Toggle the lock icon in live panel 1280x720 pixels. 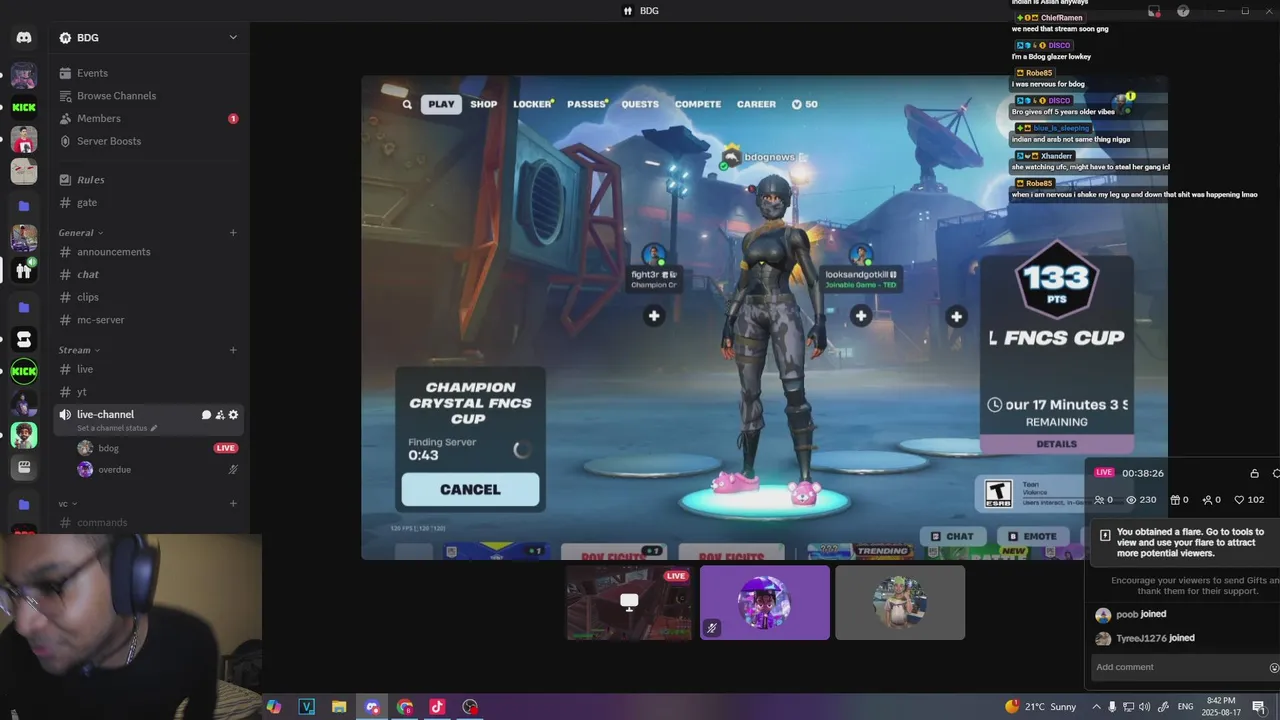(1255, 473)
